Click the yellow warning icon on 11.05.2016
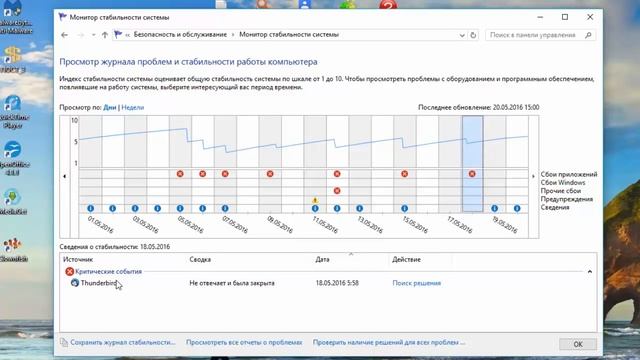 [x=315, y=200]
